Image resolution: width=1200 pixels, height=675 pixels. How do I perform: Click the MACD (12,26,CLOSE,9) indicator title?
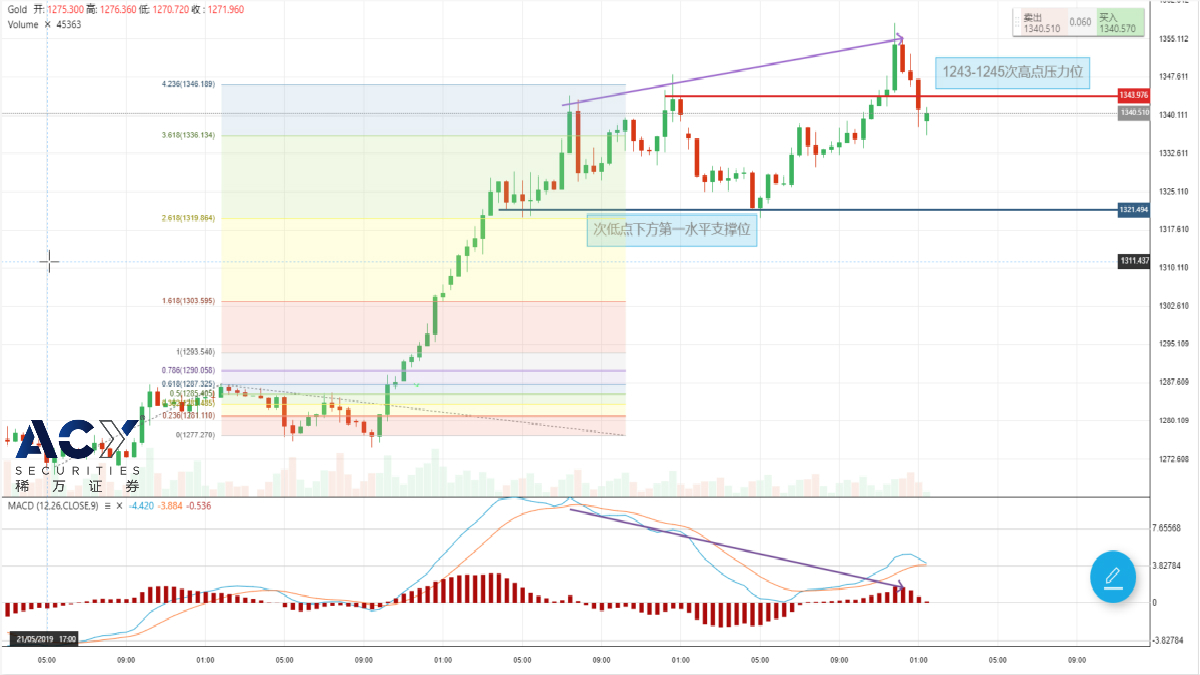[x=52, y=506]
